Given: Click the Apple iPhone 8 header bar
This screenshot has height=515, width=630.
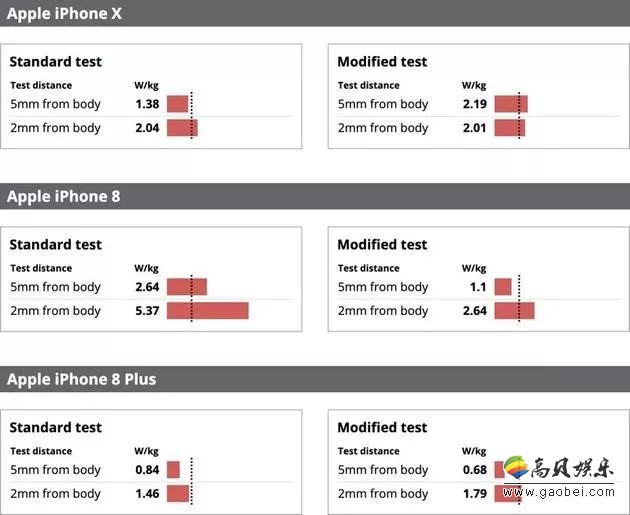Looking at the screenshot, I should pos(315,196).
